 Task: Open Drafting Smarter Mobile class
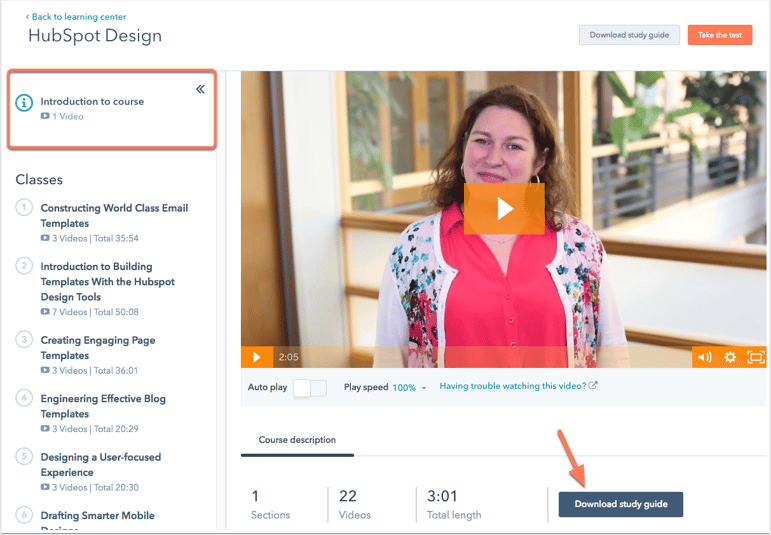pyautogui.click(x=97, y=521)
